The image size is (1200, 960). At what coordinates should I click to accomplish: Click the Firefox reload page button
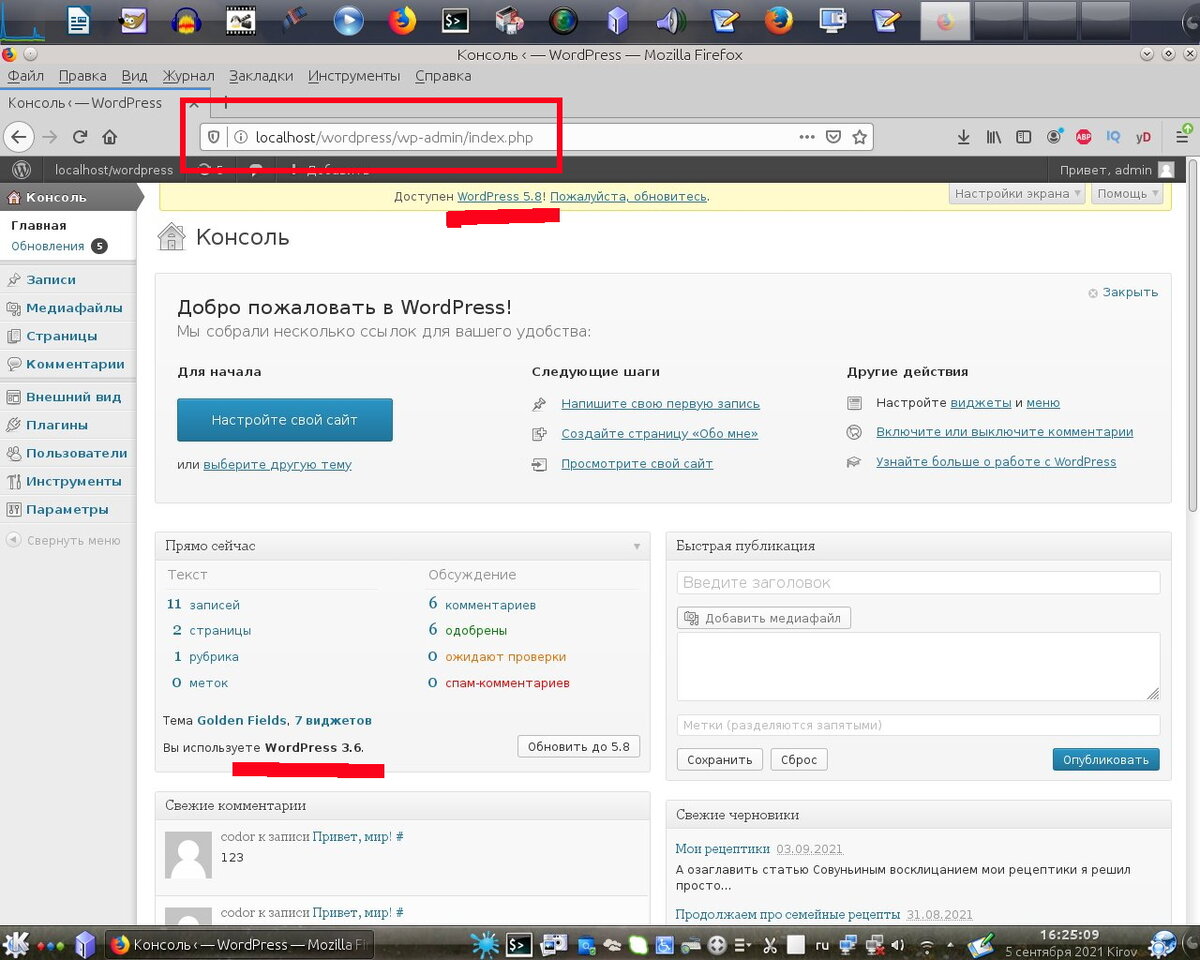pos(80,137)
